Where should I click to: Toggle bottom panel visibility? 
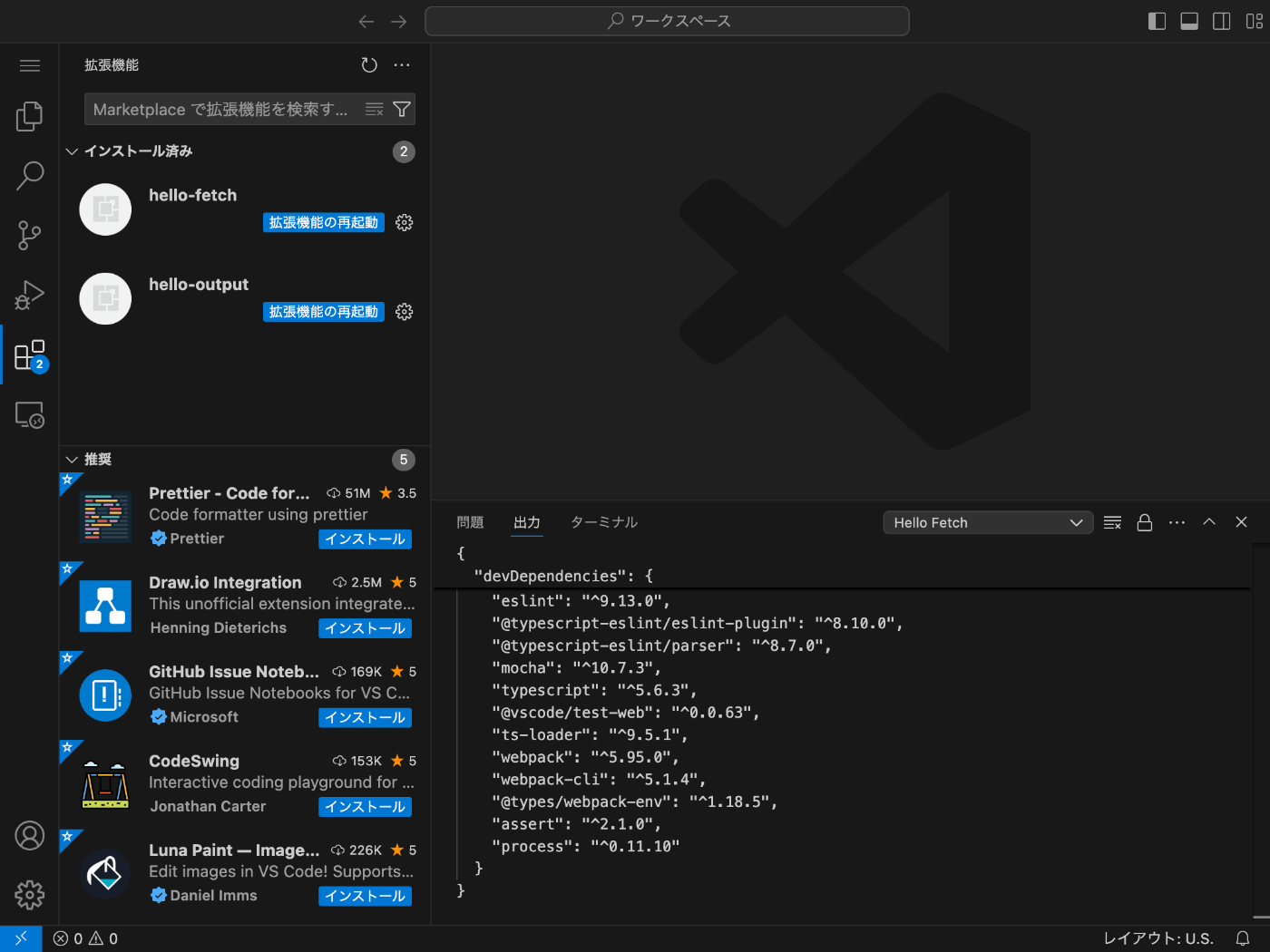pos(1189,21)
